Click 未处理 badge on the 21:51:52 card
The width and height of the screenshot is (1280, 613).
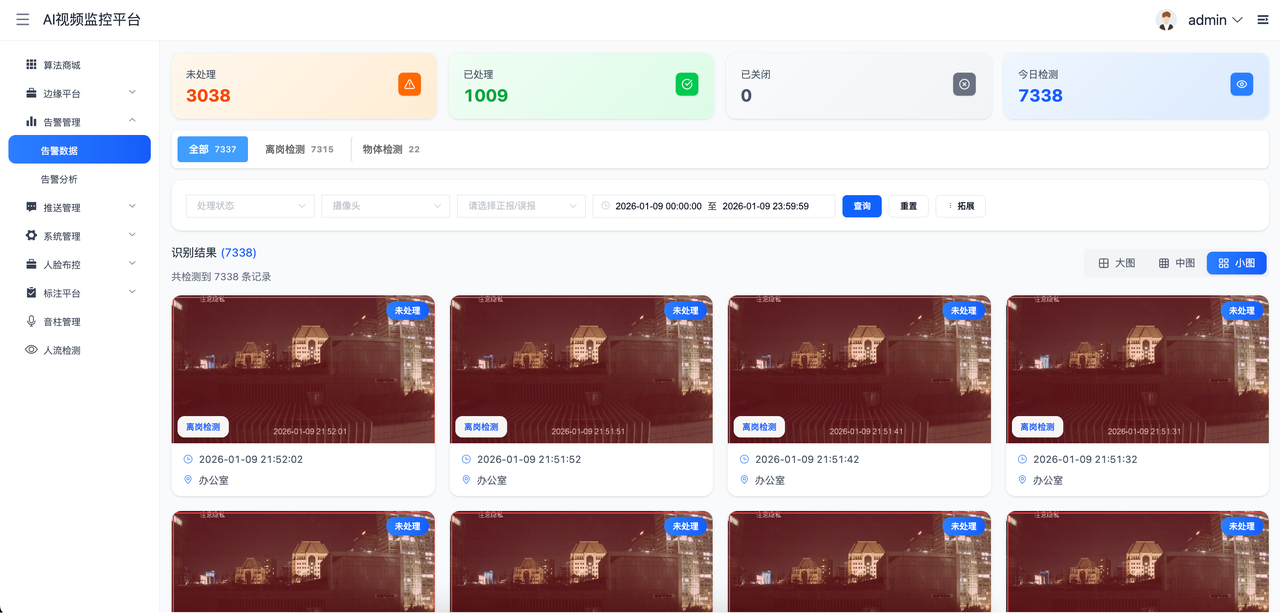point(686,310)
